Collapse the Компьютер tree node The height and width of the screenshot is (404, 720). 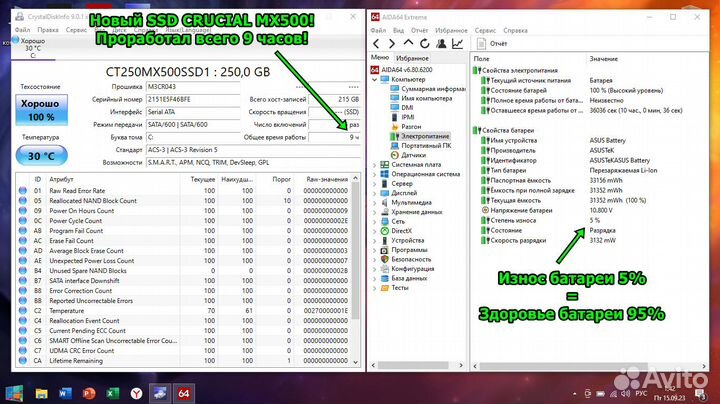374,79
